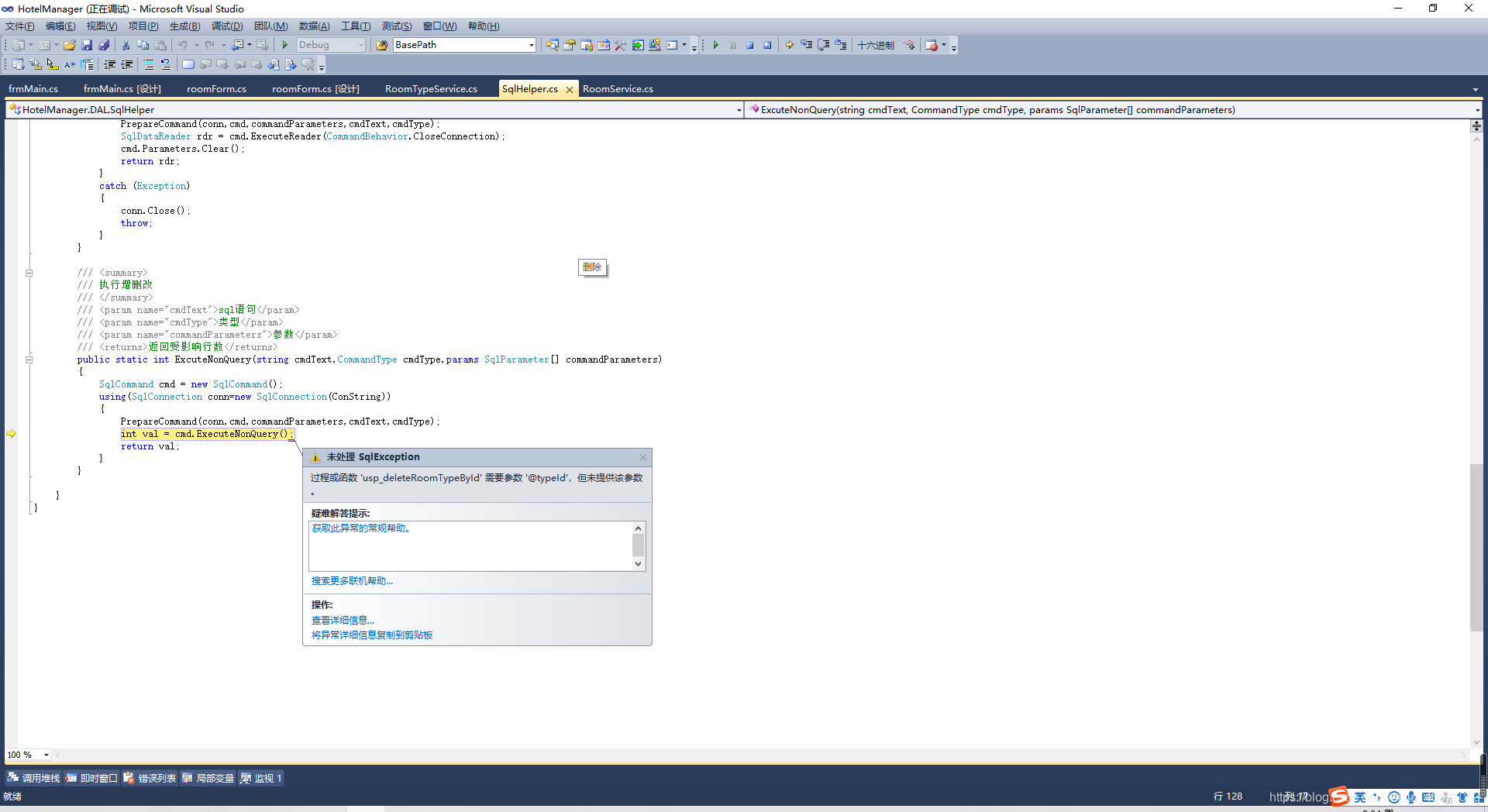This screenshot has height=812, width=1488.
Task: Open the 文件(F) menu
Action: click(x=20, y=26)
